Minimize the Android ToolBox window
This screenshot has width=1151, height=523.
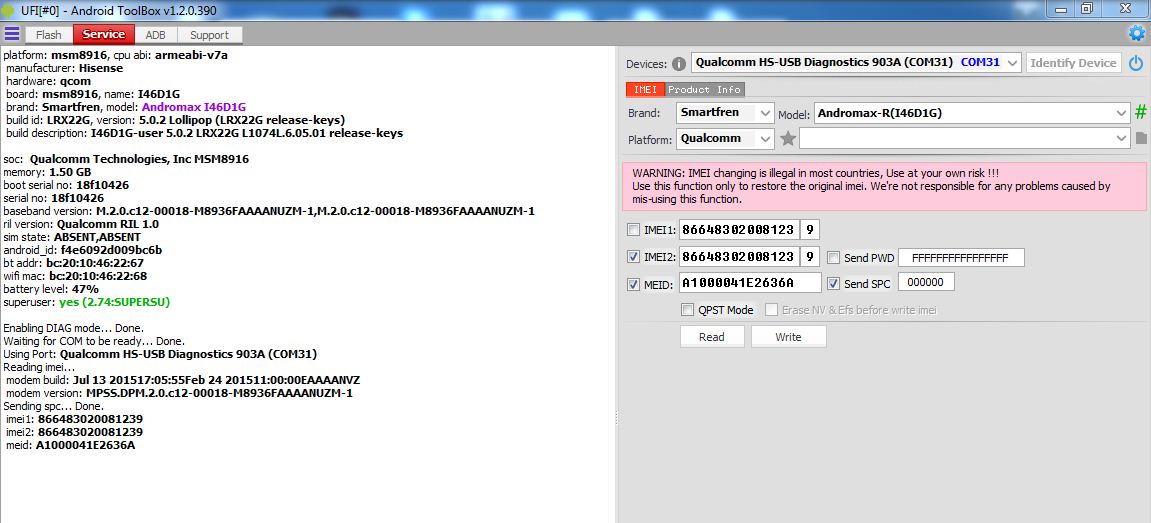point(1061,9)
